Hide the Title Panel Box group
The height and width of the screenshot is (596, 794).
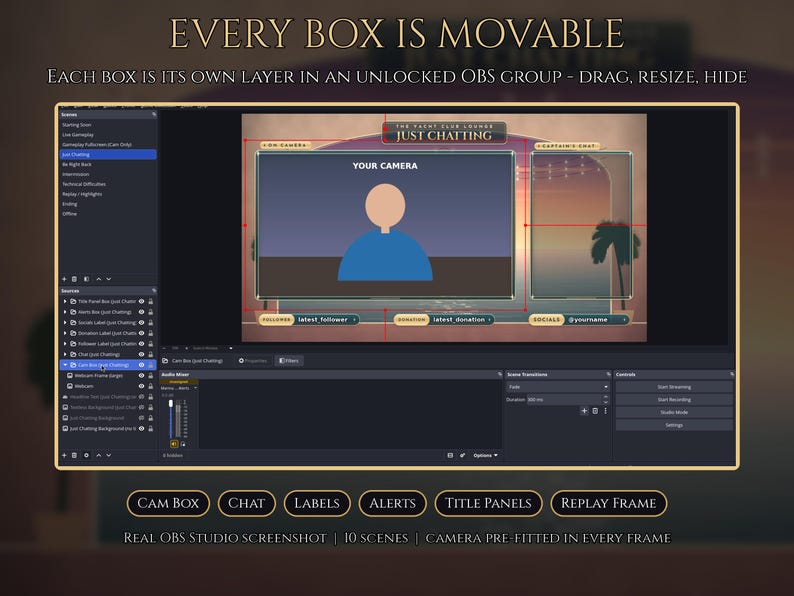pyautogui.click(x=141, y=301)
